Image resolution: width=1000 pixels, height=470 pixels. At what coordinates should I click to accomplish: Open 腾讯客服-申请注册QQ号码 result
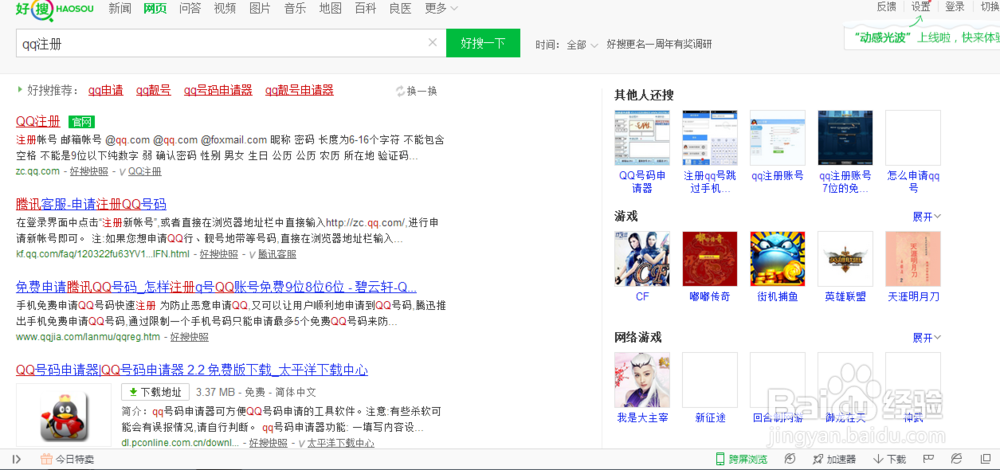[x=91, y=204]
